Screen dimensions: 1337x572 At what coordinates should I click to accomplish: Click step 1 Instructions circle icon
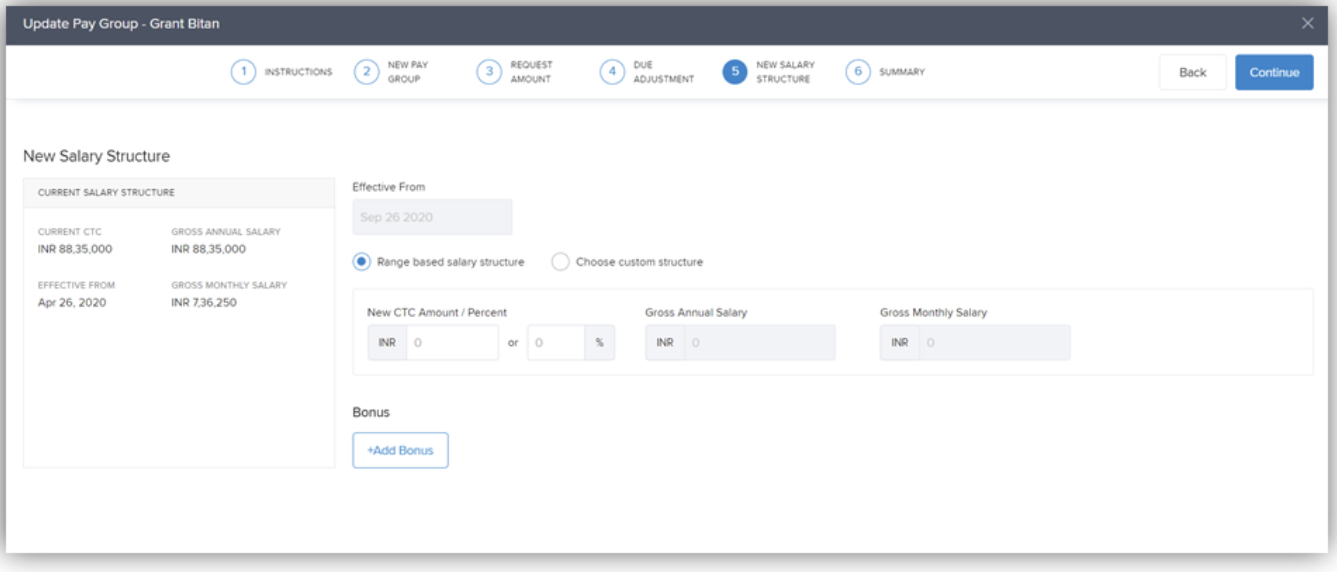(x=243, y=73)
